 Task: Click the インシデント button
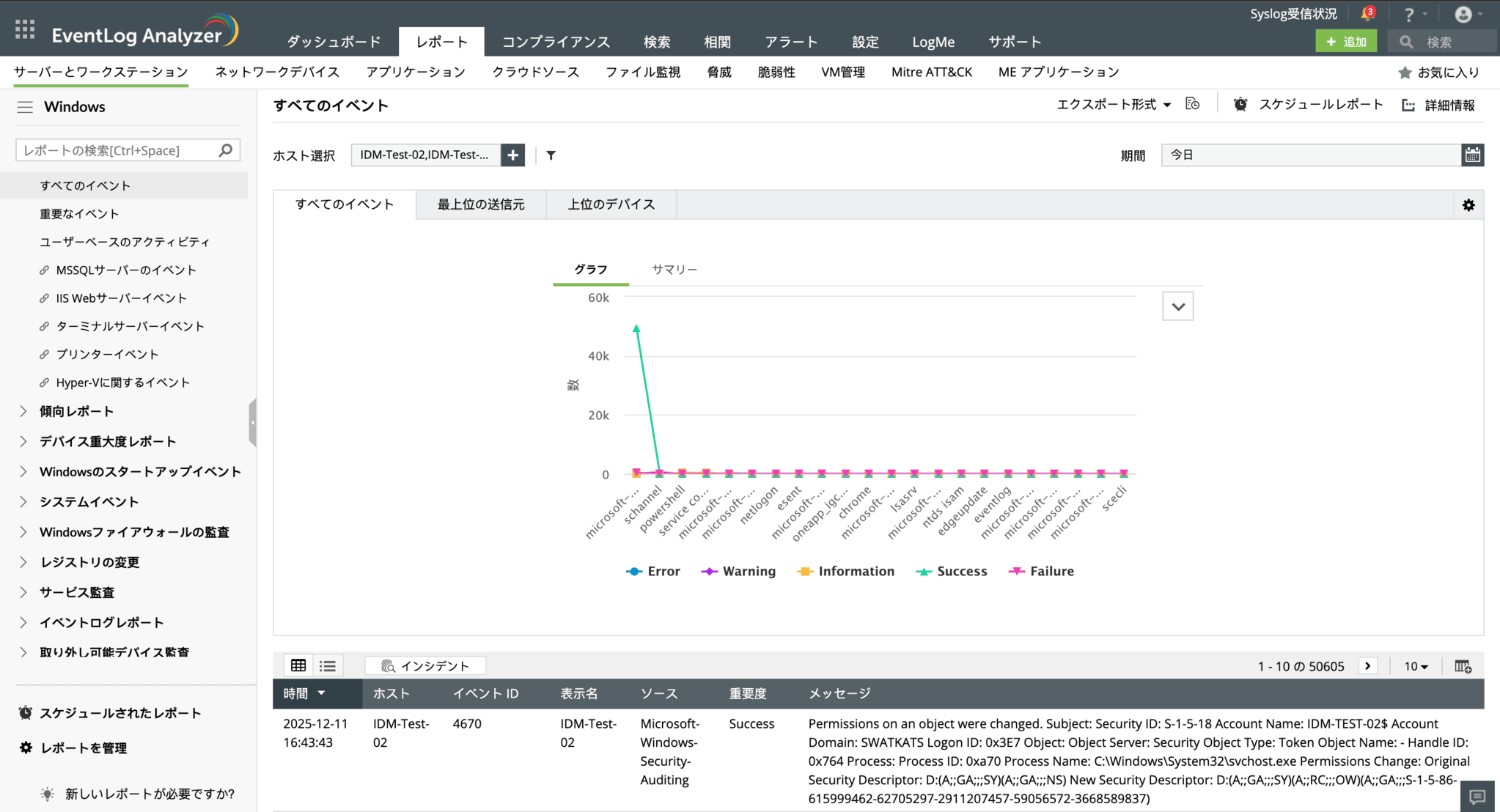[425, 665]
